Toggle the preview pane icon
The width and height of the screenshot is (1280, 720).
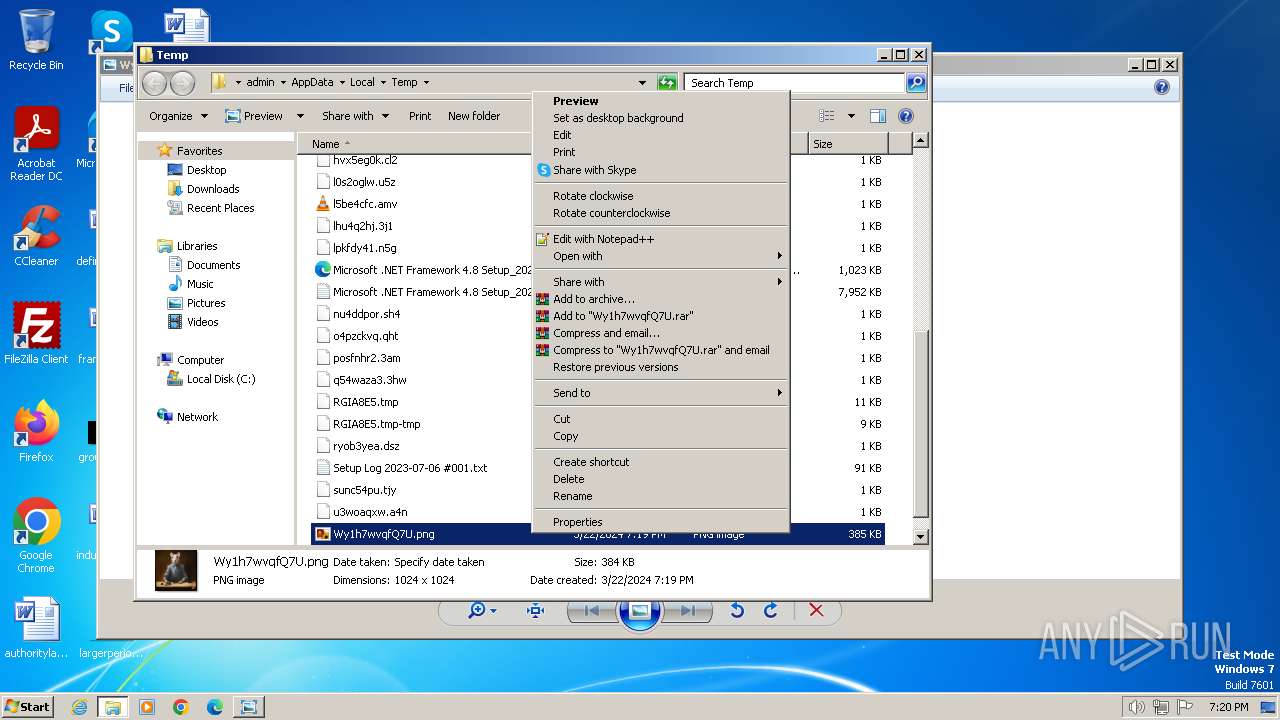click(878, 116)
